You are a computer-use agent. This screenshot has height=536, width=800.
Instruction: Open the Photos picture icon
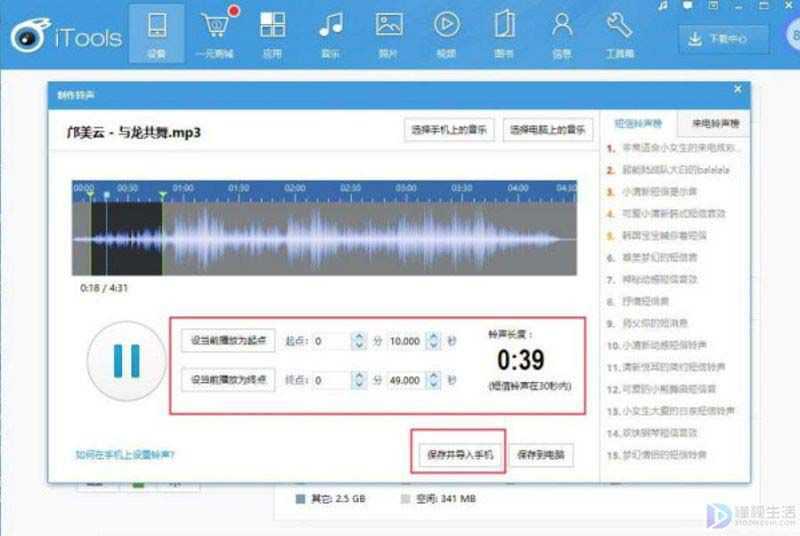click(x=389, y=24)
